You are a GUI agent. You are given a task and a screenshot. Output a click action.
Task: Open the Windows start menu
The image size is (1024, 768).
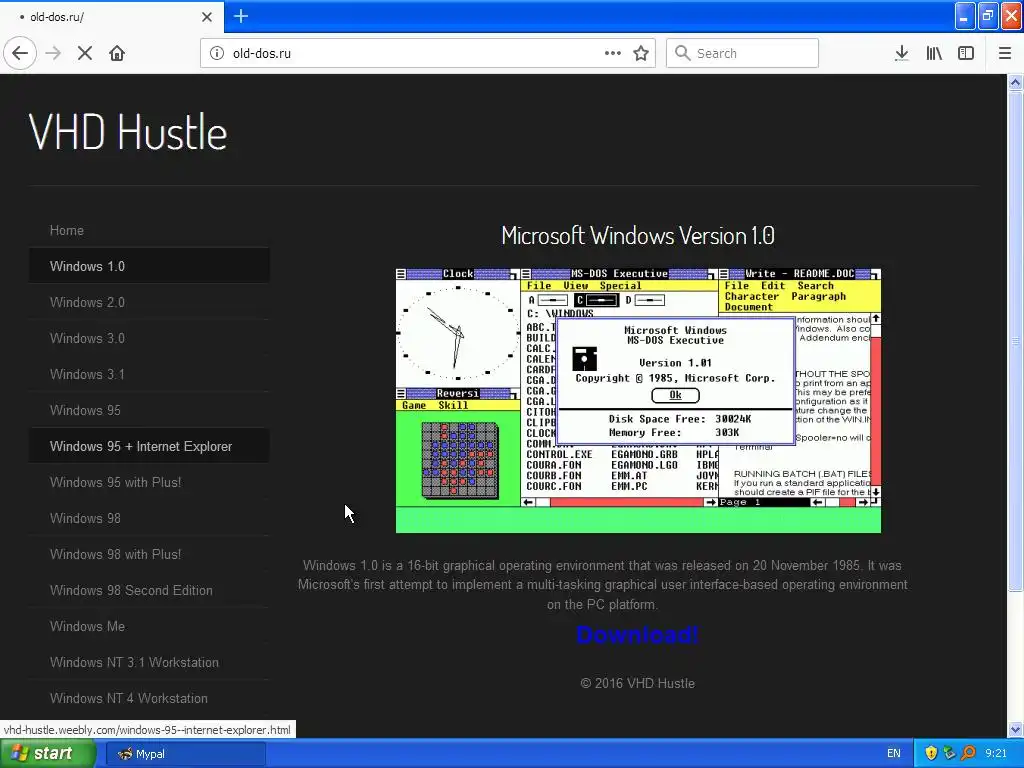[x=48, y=754]
